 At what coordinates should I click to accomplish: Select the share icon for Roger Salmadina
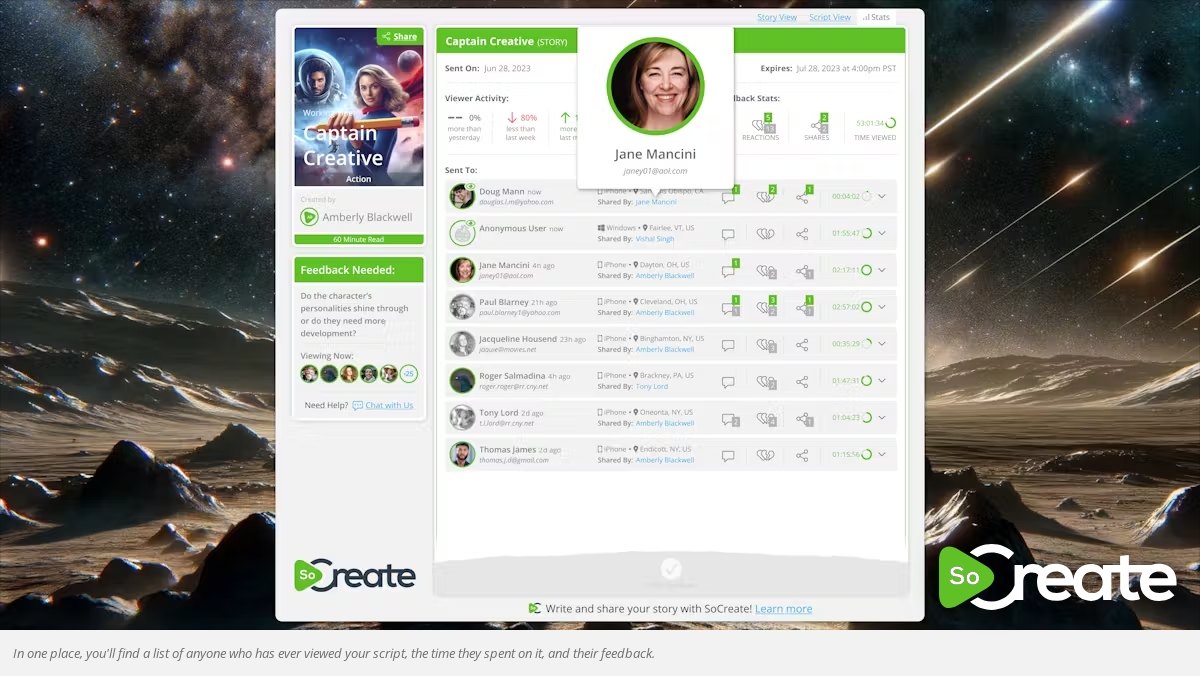804,380
